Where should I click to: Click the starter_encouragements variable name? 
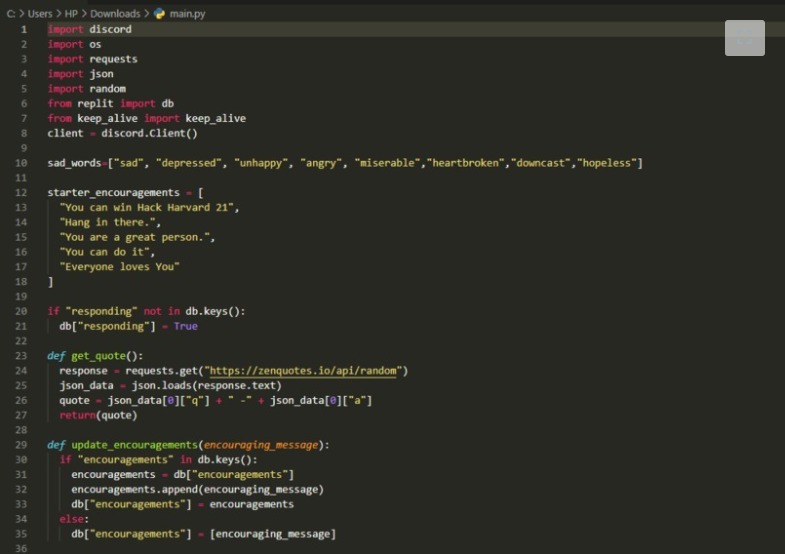(113, 193)
